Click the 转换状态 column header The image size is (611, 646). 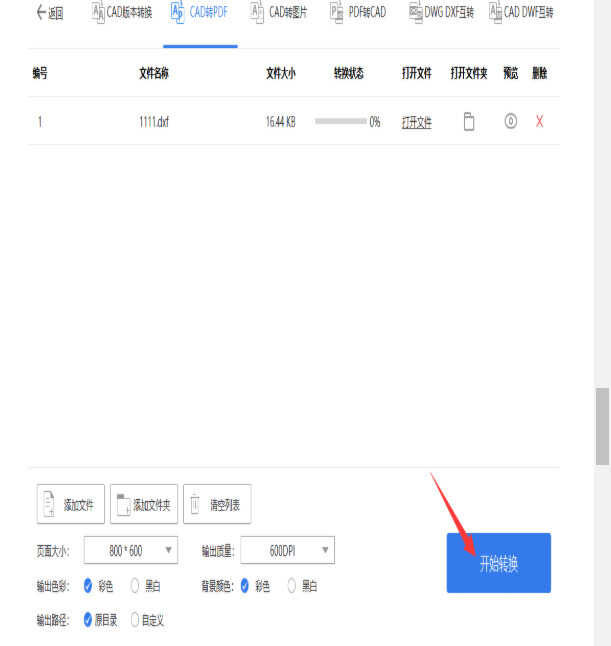coord(349,73)
